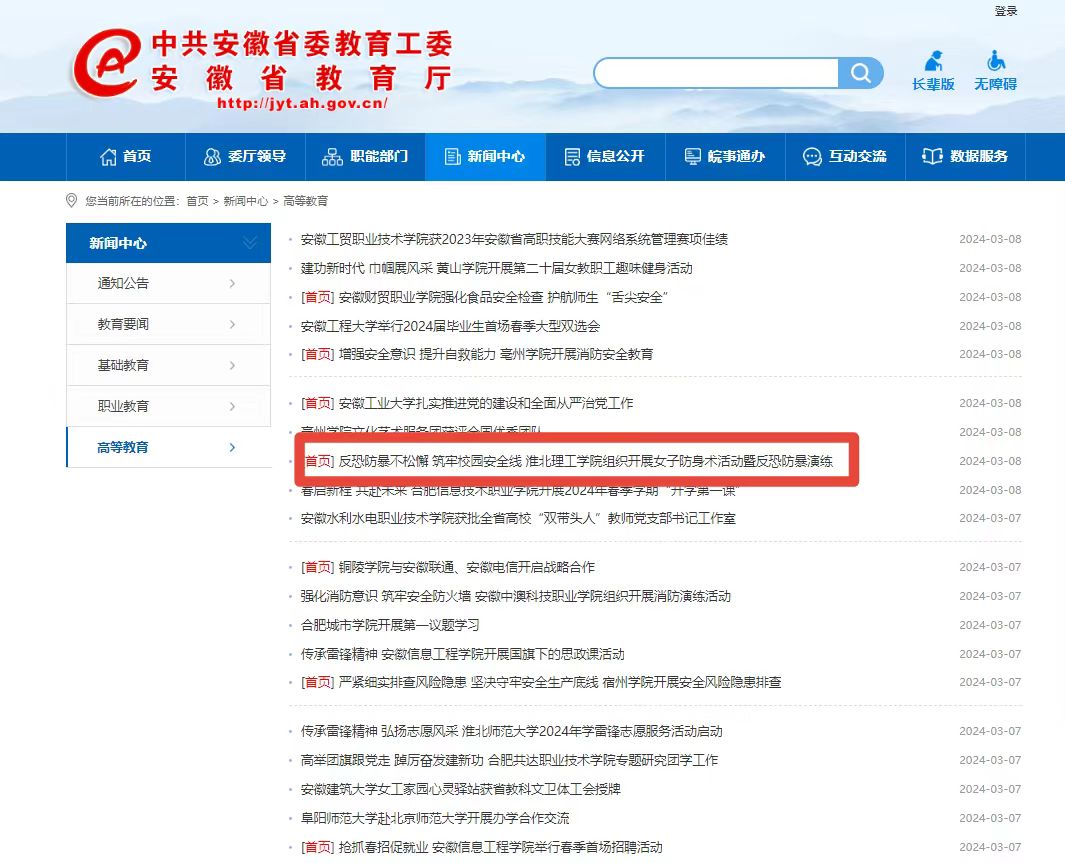Click 新闻中心 in the breadcrumb path
1065x863 pixels.
245,201
